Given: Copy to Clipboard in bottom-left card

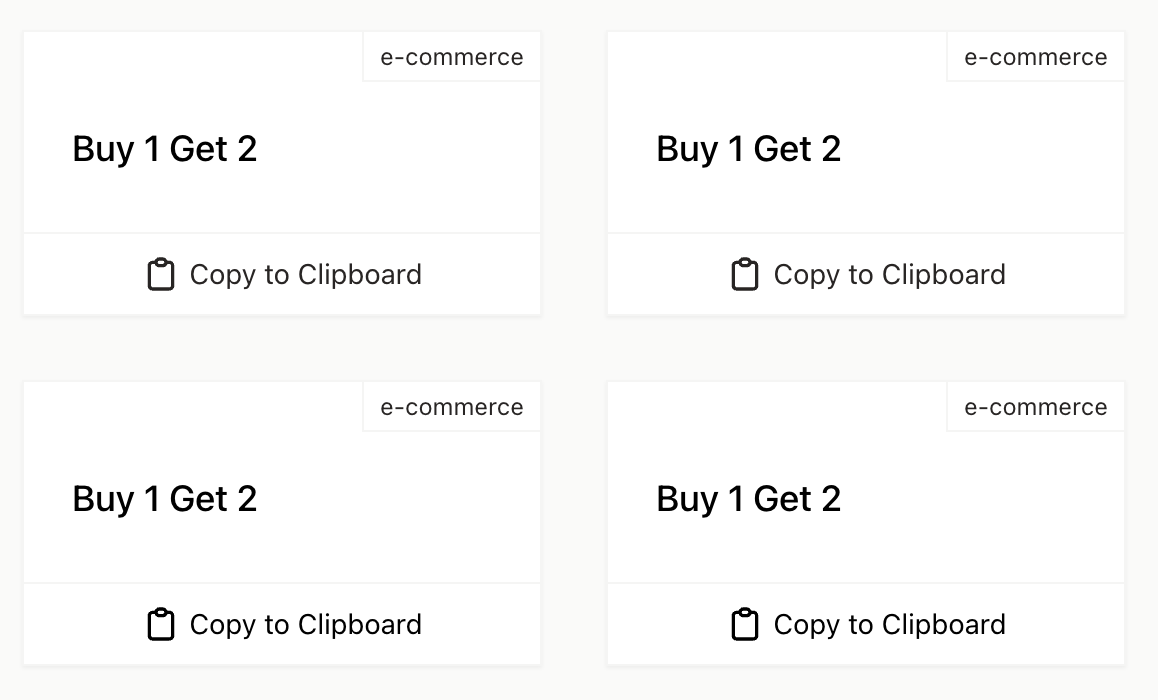Looking at the screenshot, I should (x=282, y=625).
